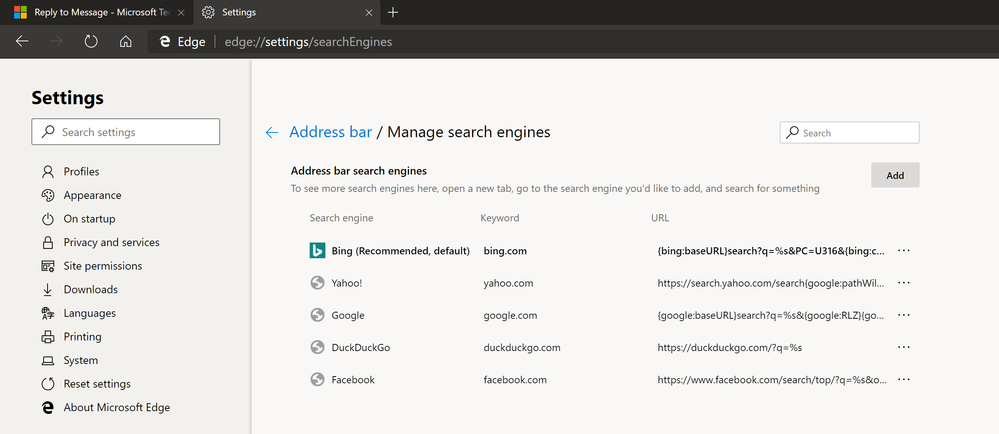Close the Settings tab

pyautogui.click(x=369, y=13)
